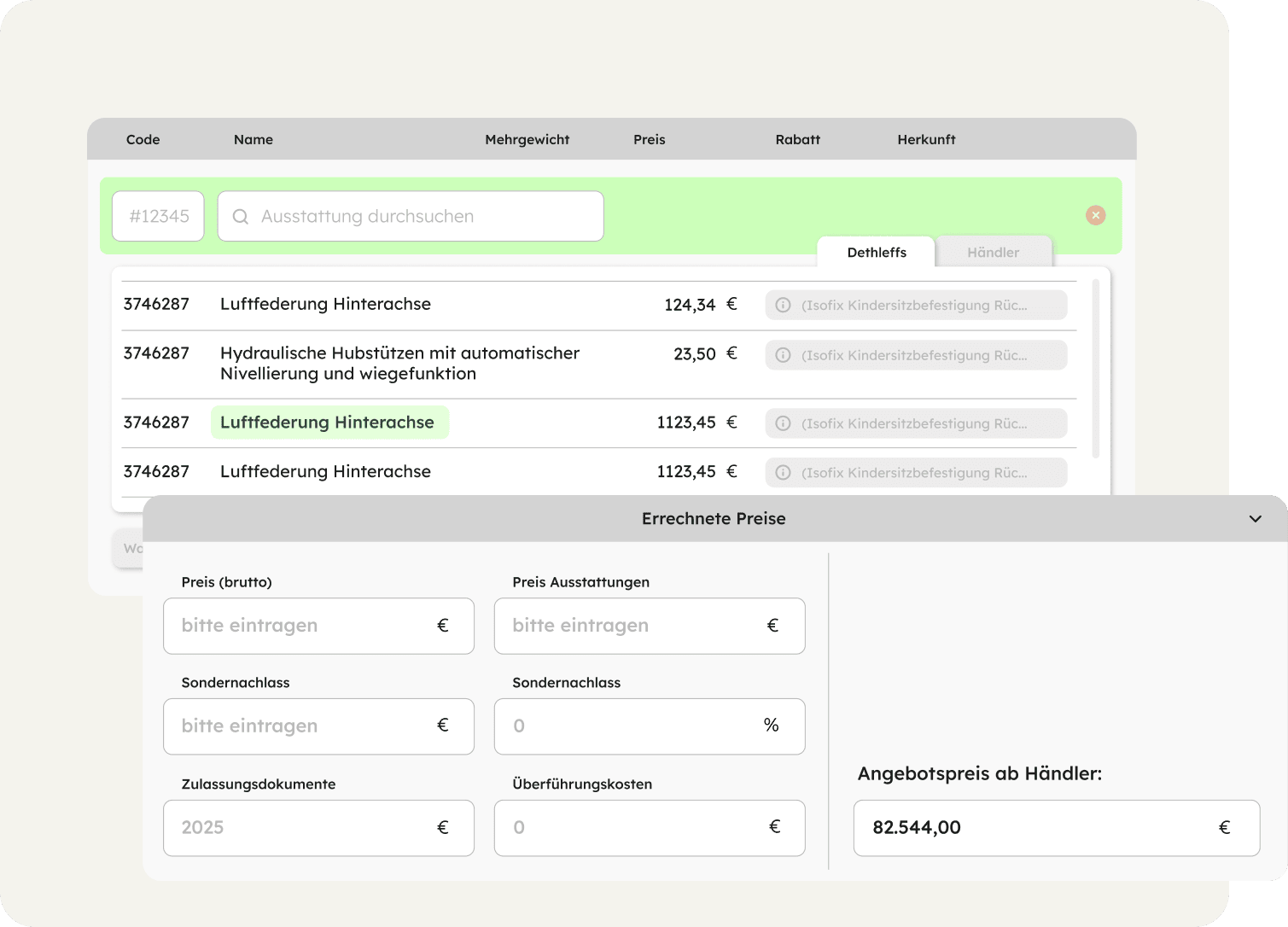Viewport: 1288px width, 927px height.
Task: Click the Angebotspreis ab Händler field
Action: 1038,828
